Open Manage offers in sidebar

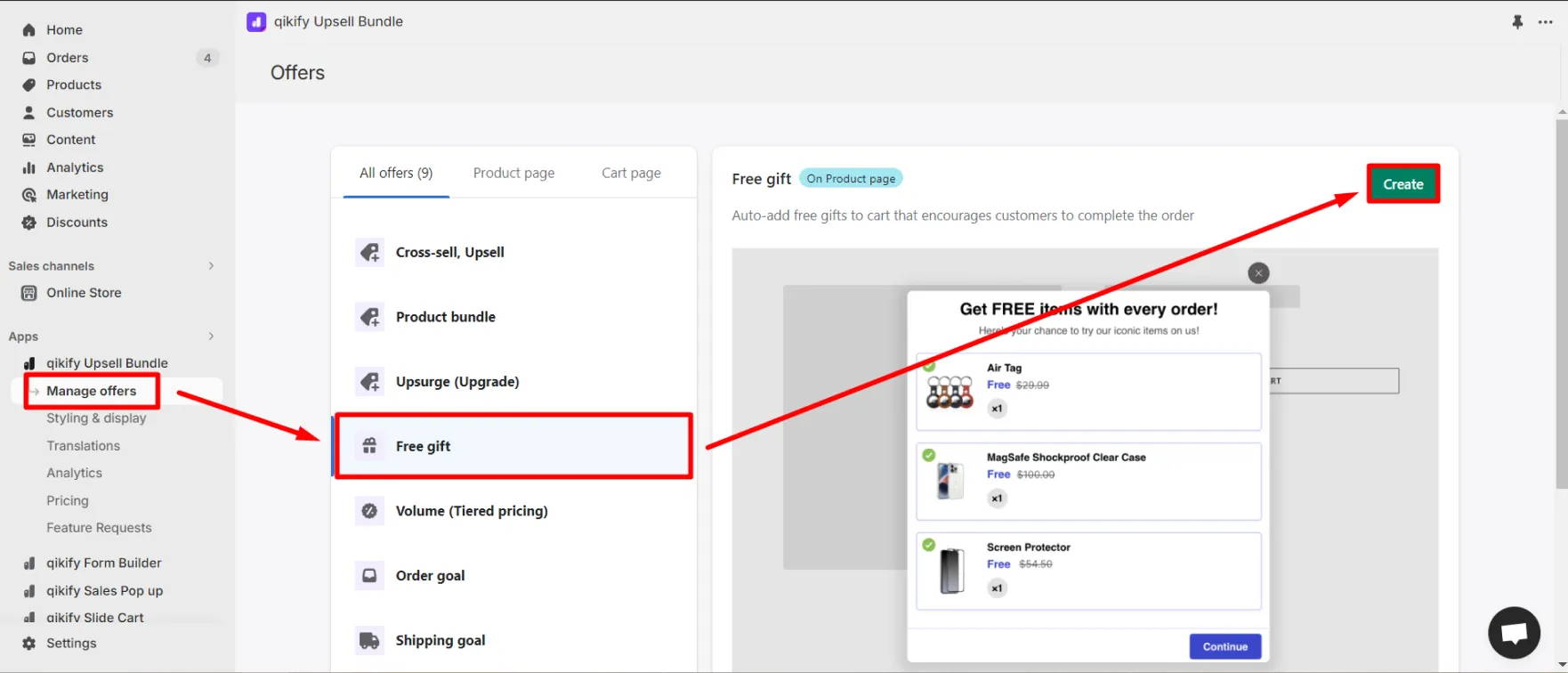click(x=91, y=391)
